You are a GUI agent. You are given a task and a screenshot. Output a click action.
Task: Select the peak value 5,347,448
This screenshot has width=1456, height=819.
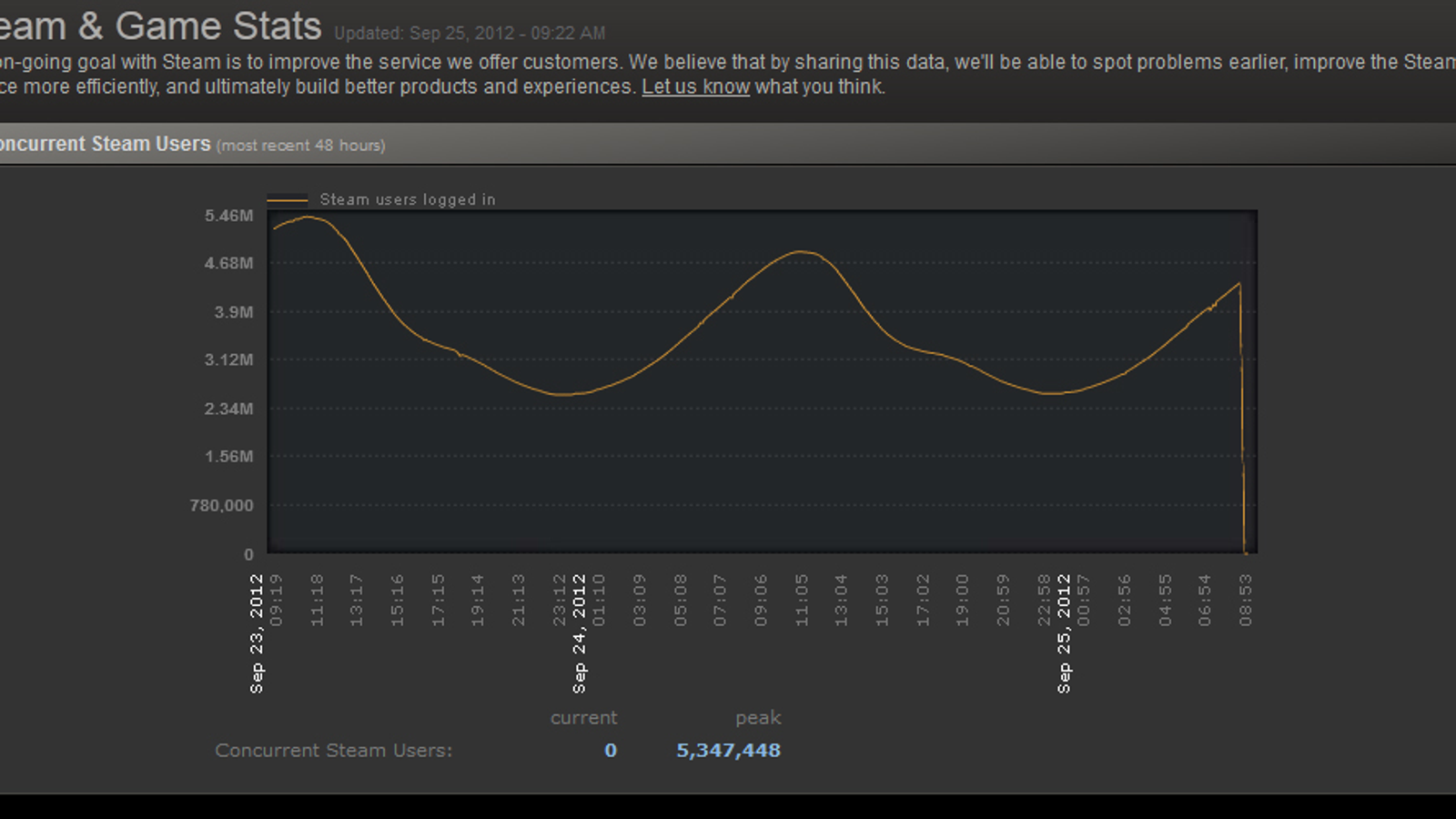tap(728, 751)
